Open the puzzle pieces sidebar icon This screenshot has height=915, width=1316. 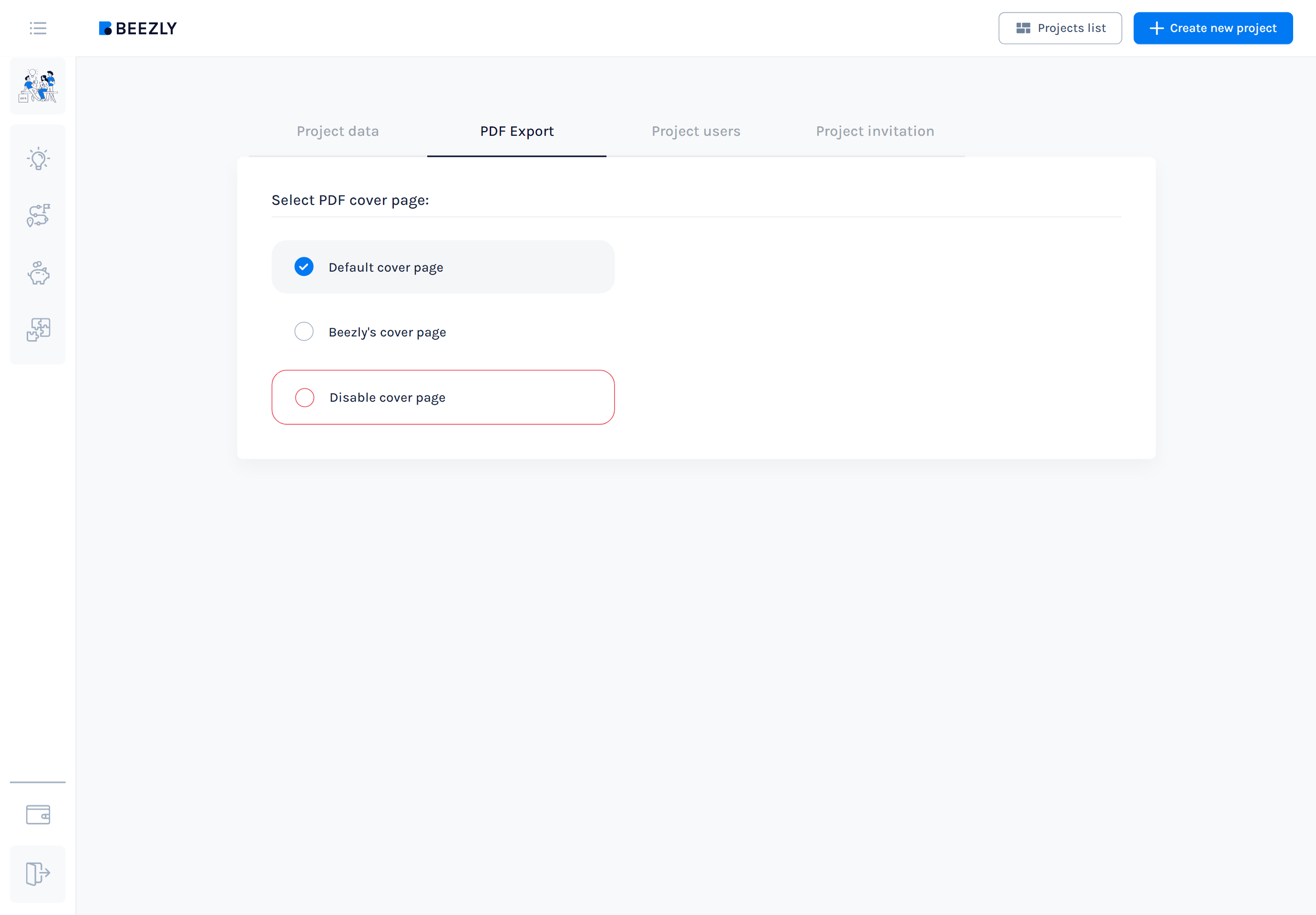click(x=38, y=329)
